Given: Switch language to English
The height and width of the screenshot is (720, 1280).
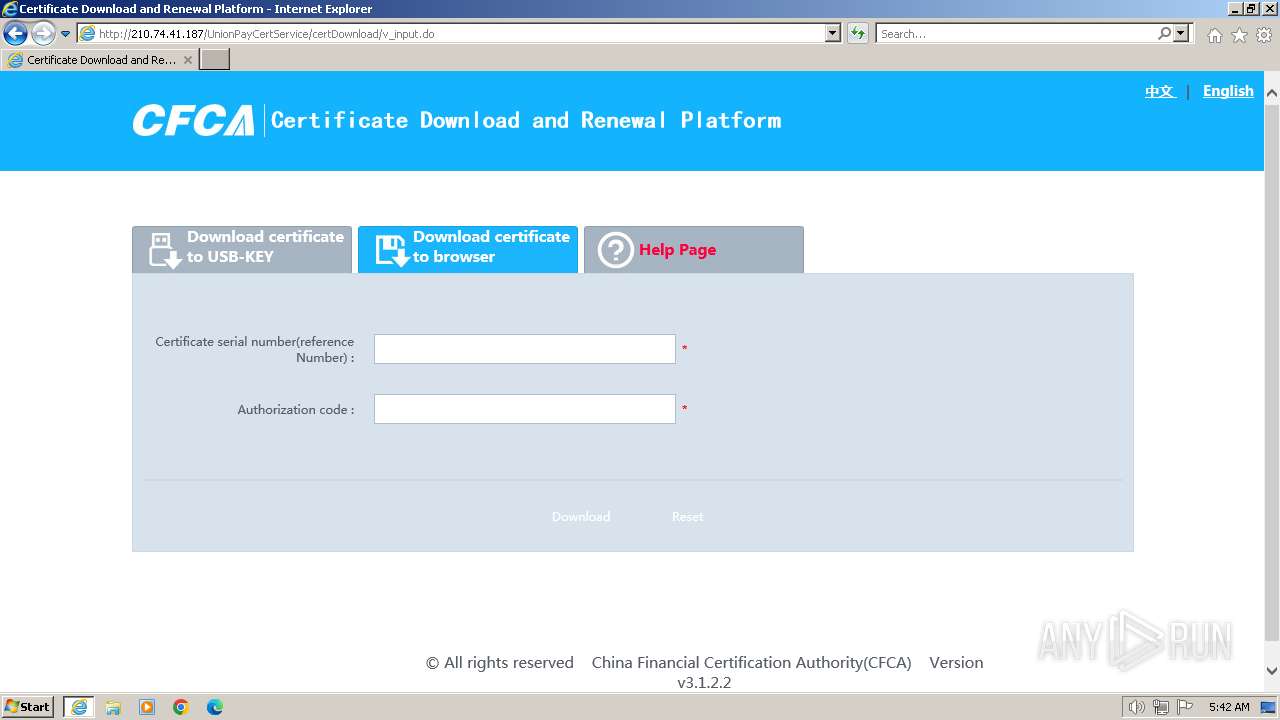Looking at the screenshot, I should tap(1228, 91).
